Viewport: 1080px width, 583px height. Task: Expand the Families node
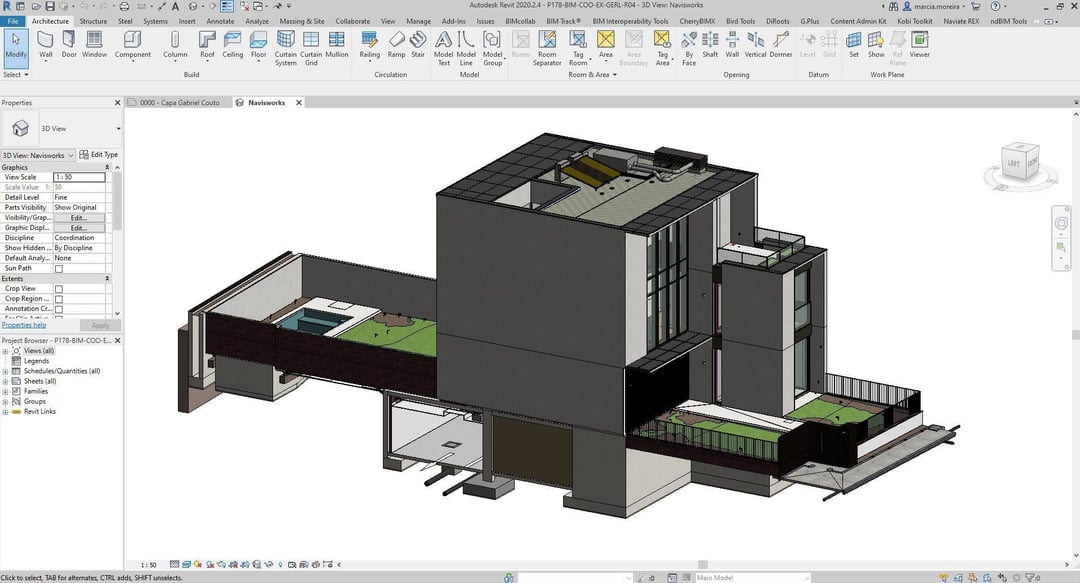6,391
